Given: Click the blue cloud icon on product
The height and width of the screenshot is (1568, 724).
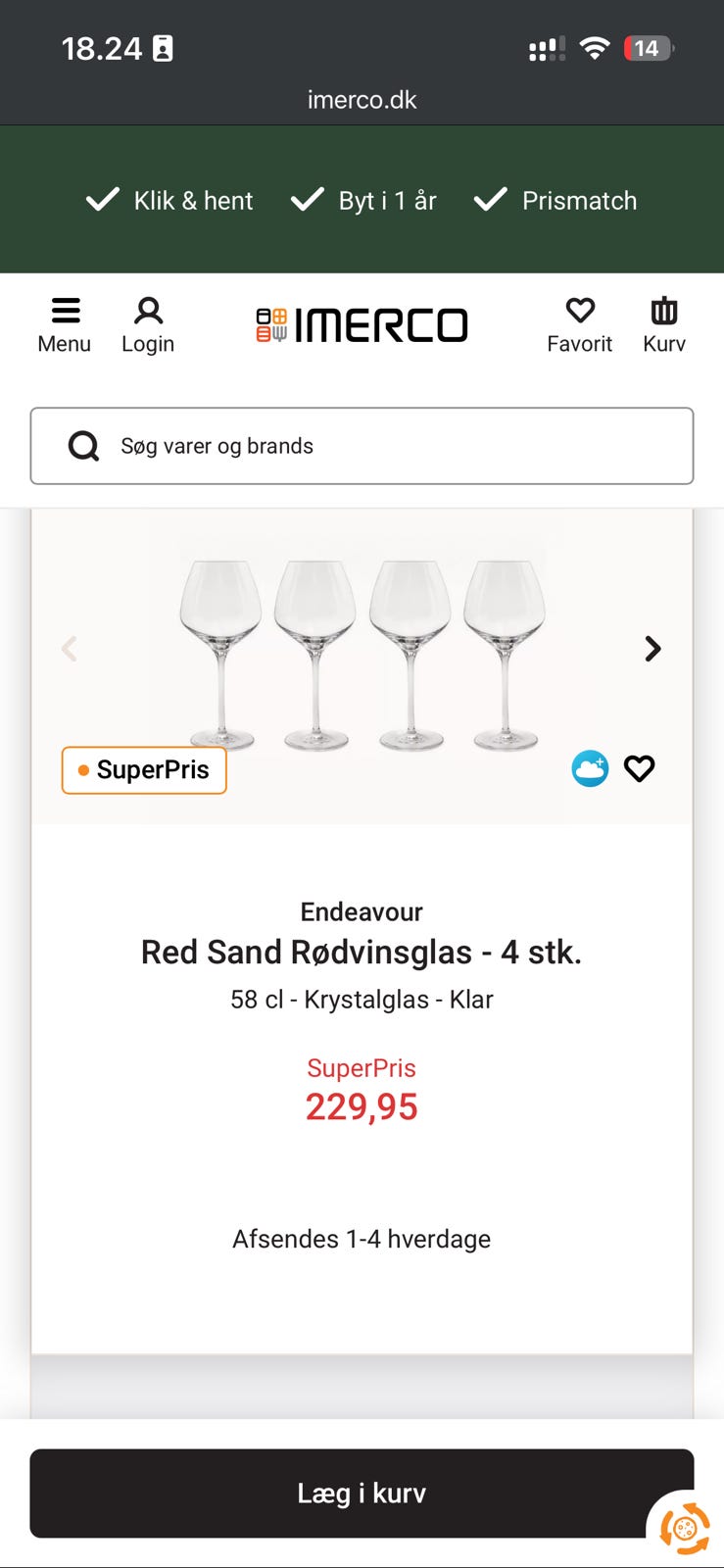Looking at the screenshot, I should 590,768.
